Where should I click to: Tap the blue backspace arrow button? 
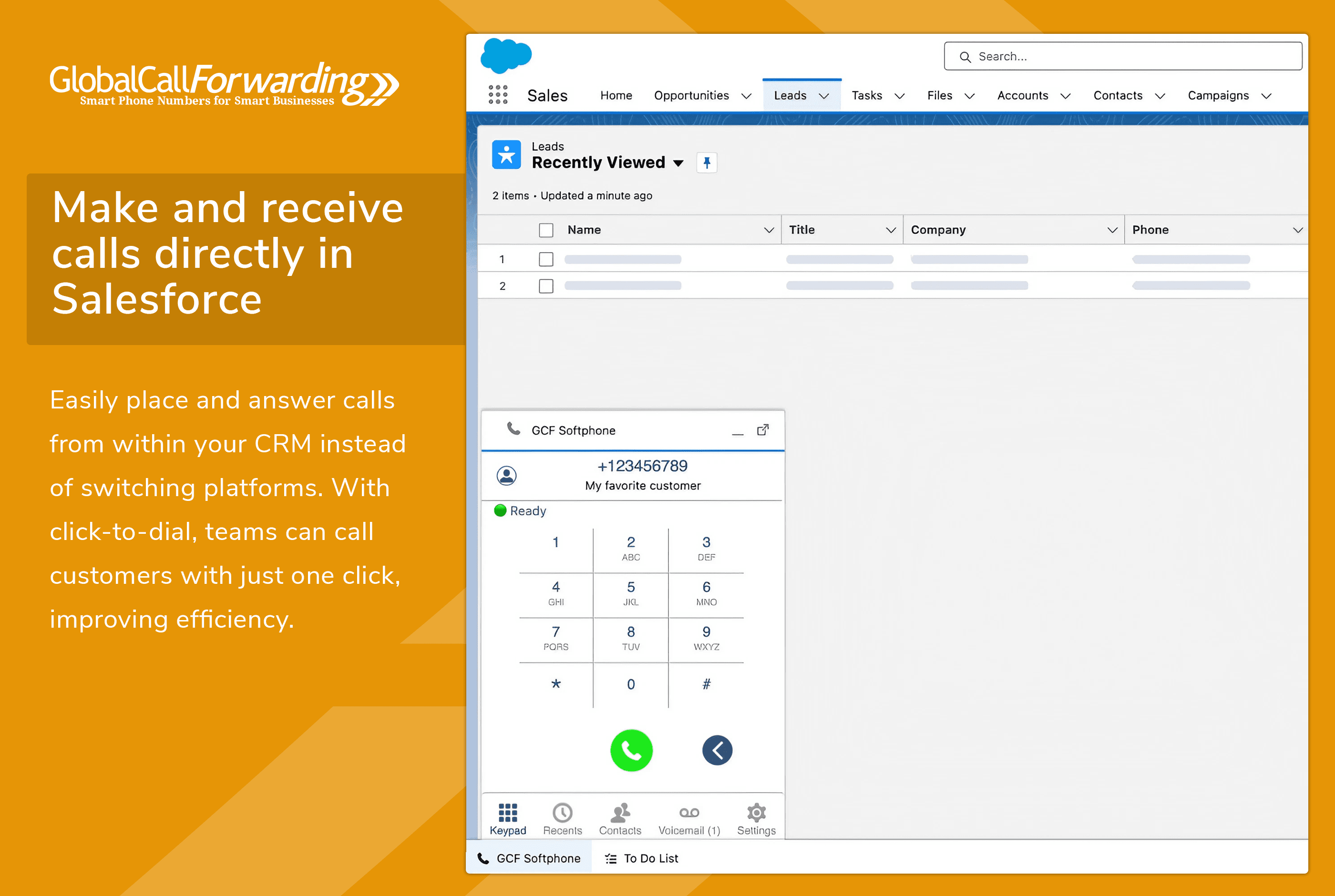point(717,750)
